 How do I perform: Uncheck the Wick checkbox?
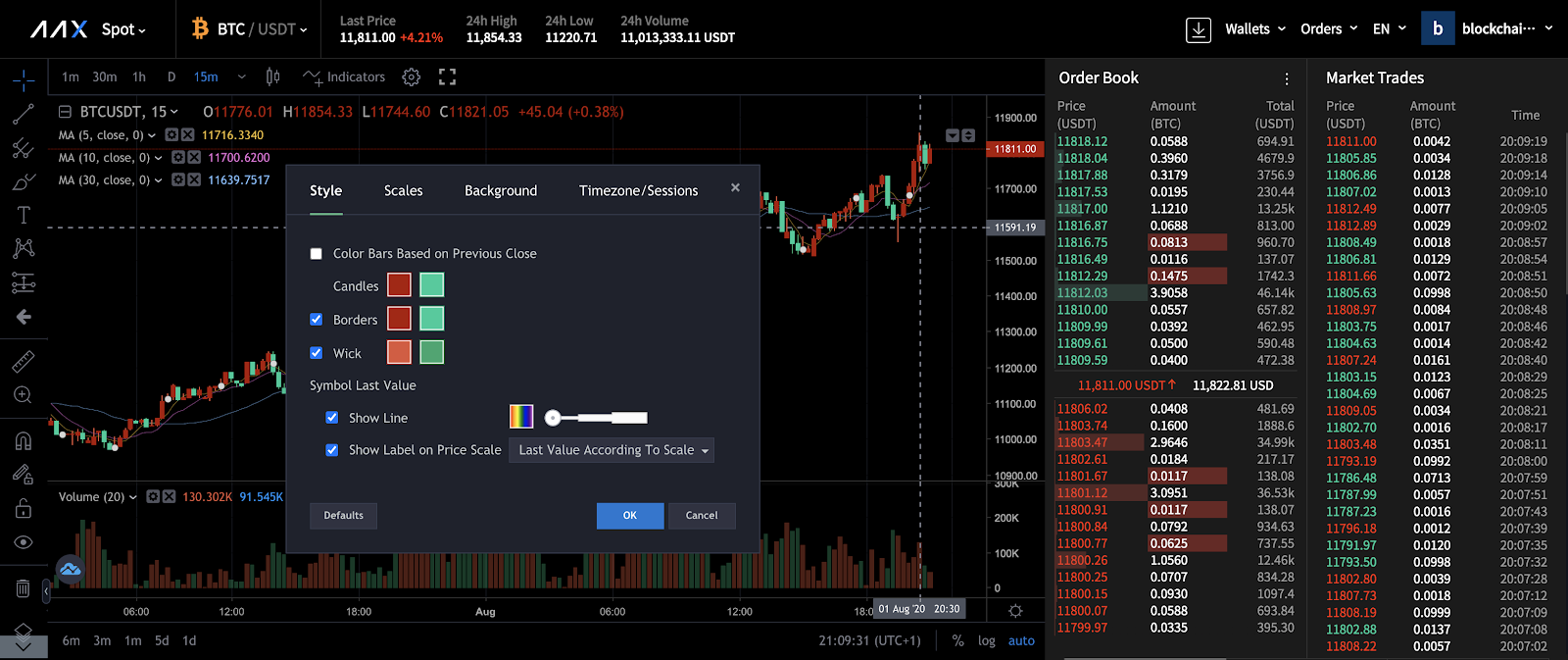point(316,353)
